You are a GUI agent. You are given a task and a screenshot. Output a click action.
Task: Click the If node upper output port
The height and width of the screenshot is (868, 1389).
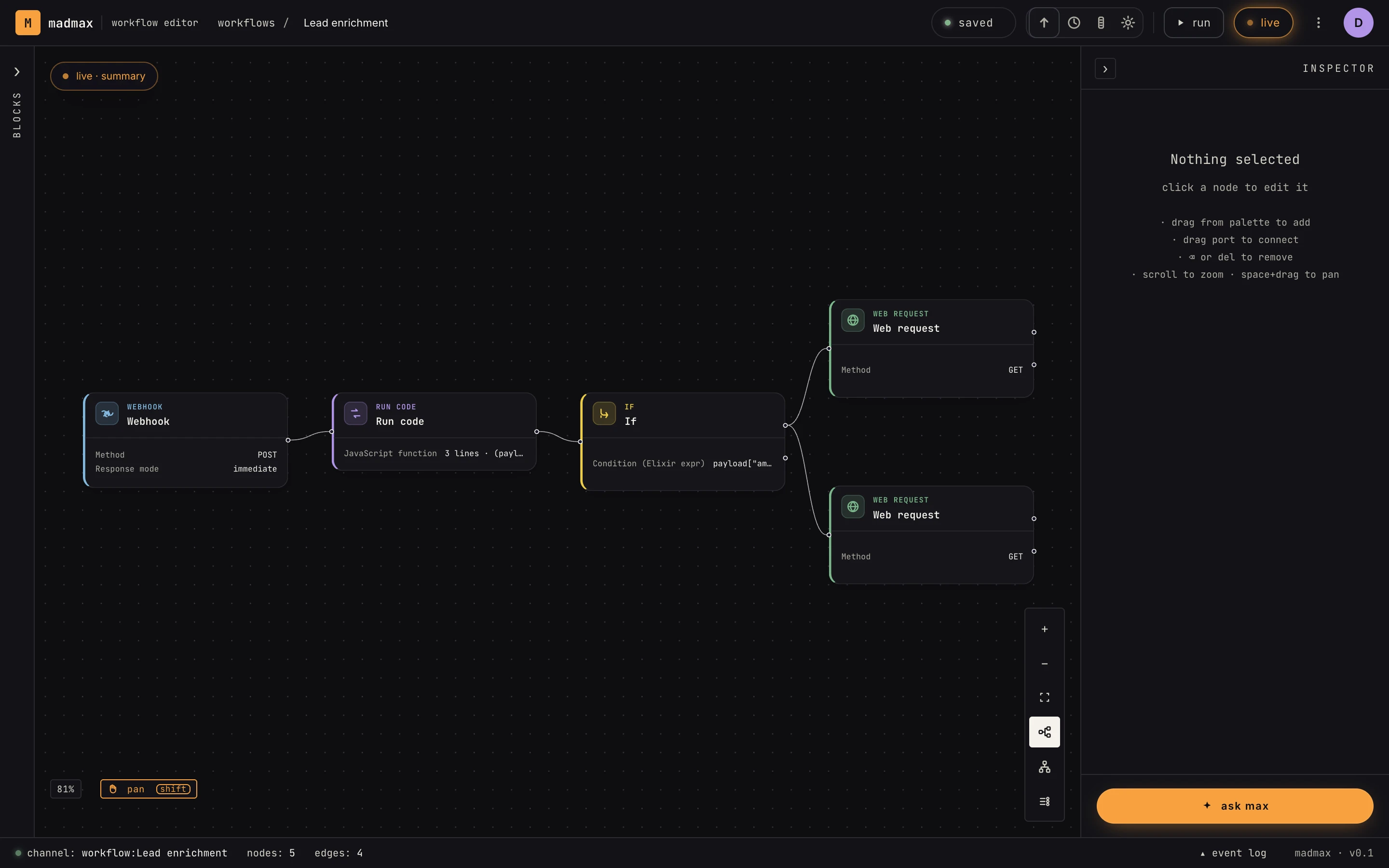pos(785,425)
